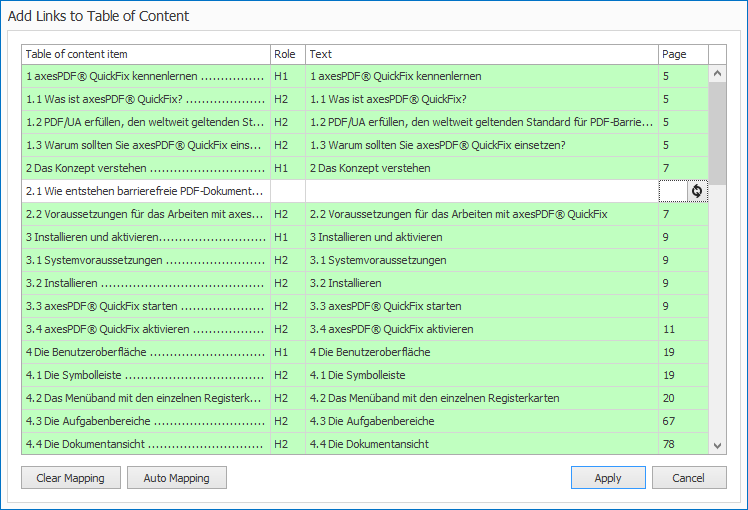Apply the table of content links

608,478
